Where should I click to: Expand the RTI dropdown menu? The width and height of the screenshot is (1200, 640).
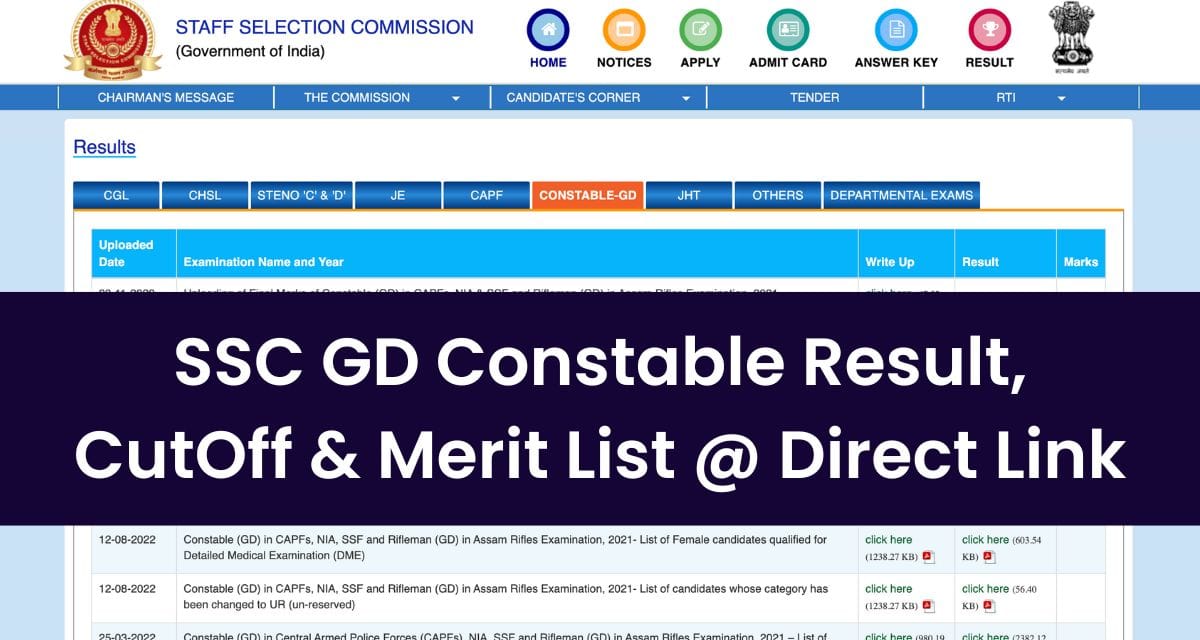[1061, 98]
